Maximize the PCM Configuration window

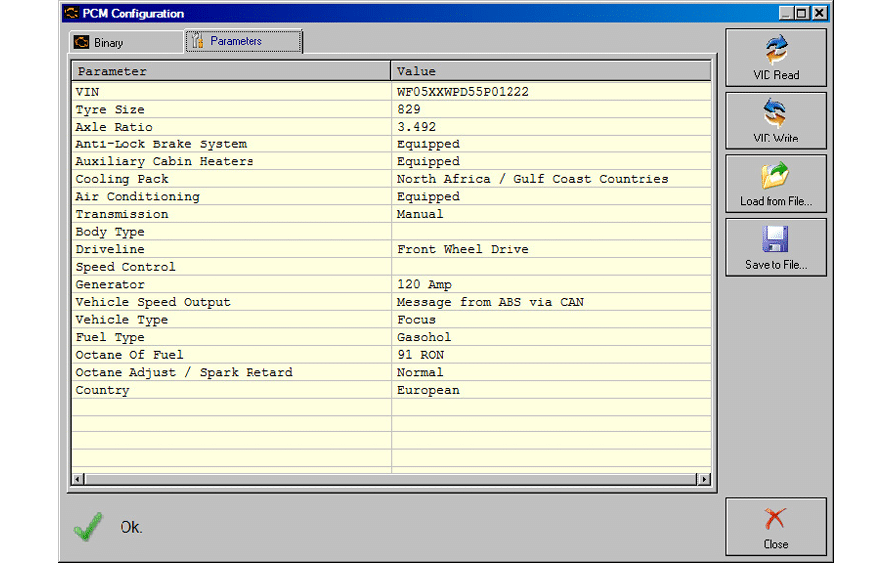(x=802, y=13)
